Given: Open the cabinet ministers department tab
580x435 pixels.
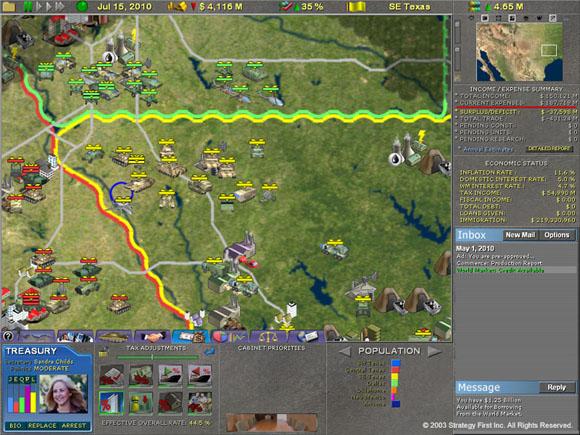Looking at the screenshot, I should pos(75,336).
